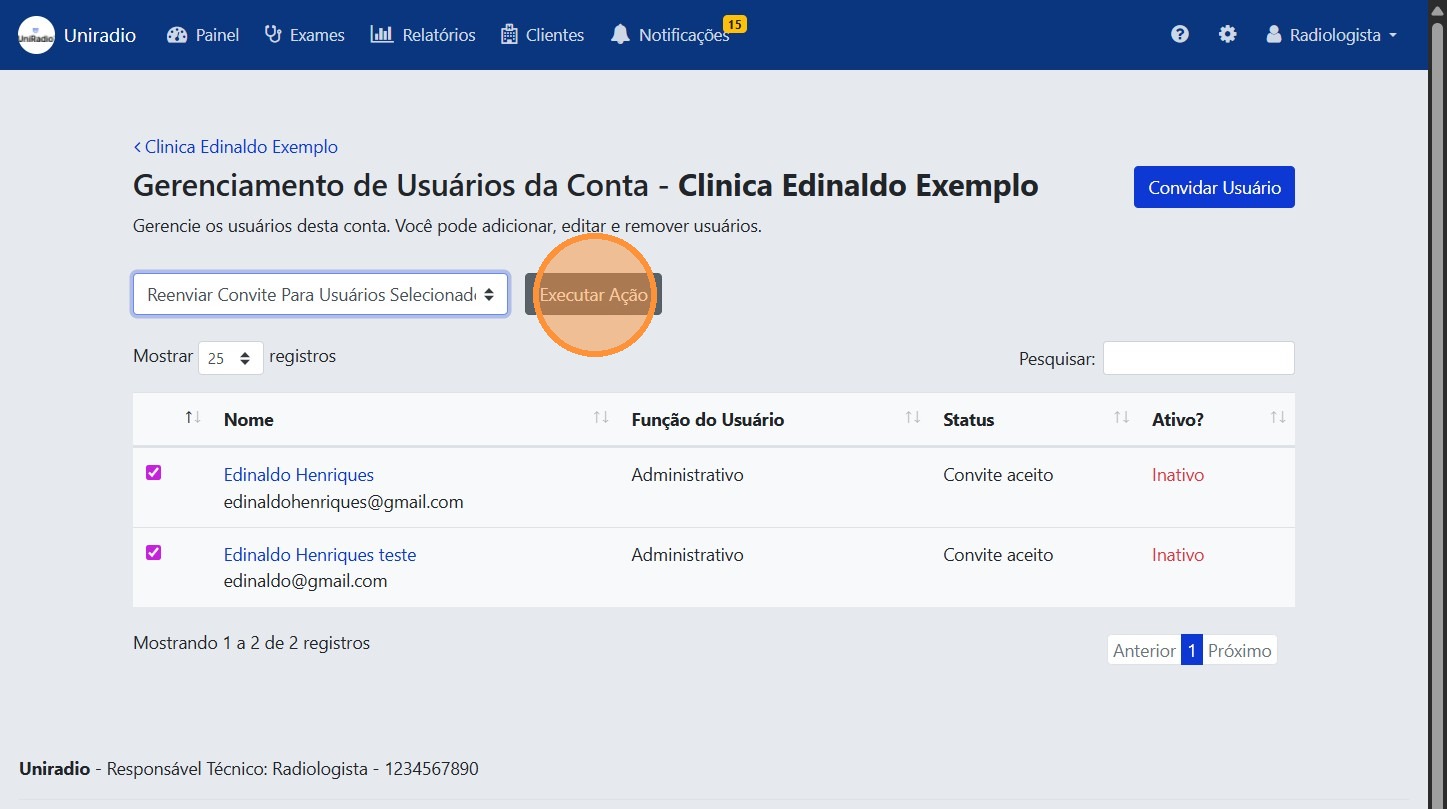Click the help question mark icon
The height and width of the screenshot is (809, 1447).
pos(1179,34)
